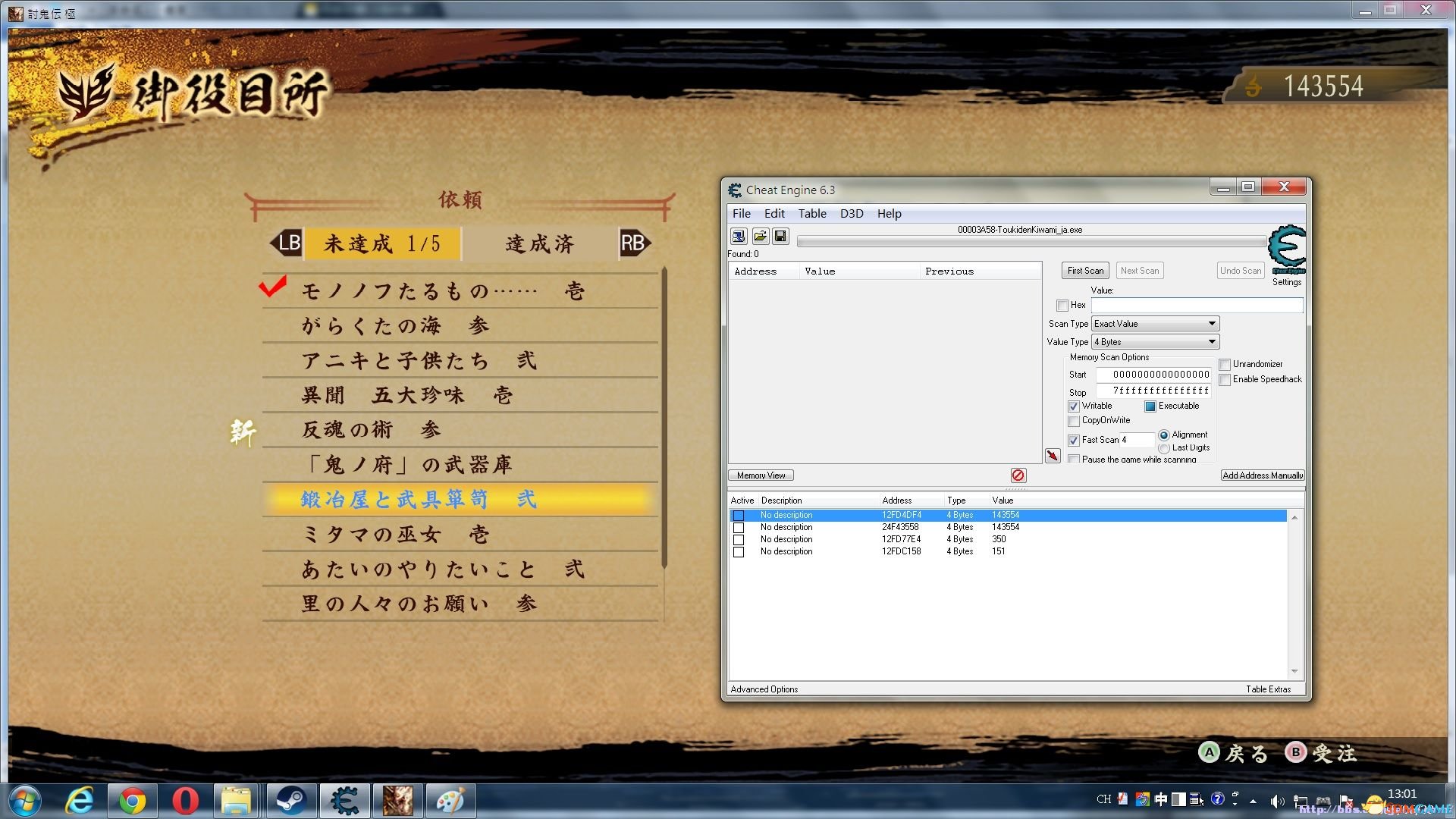Click the Start address field
The image size is (1456, 819).
(x=1154, y=375)
